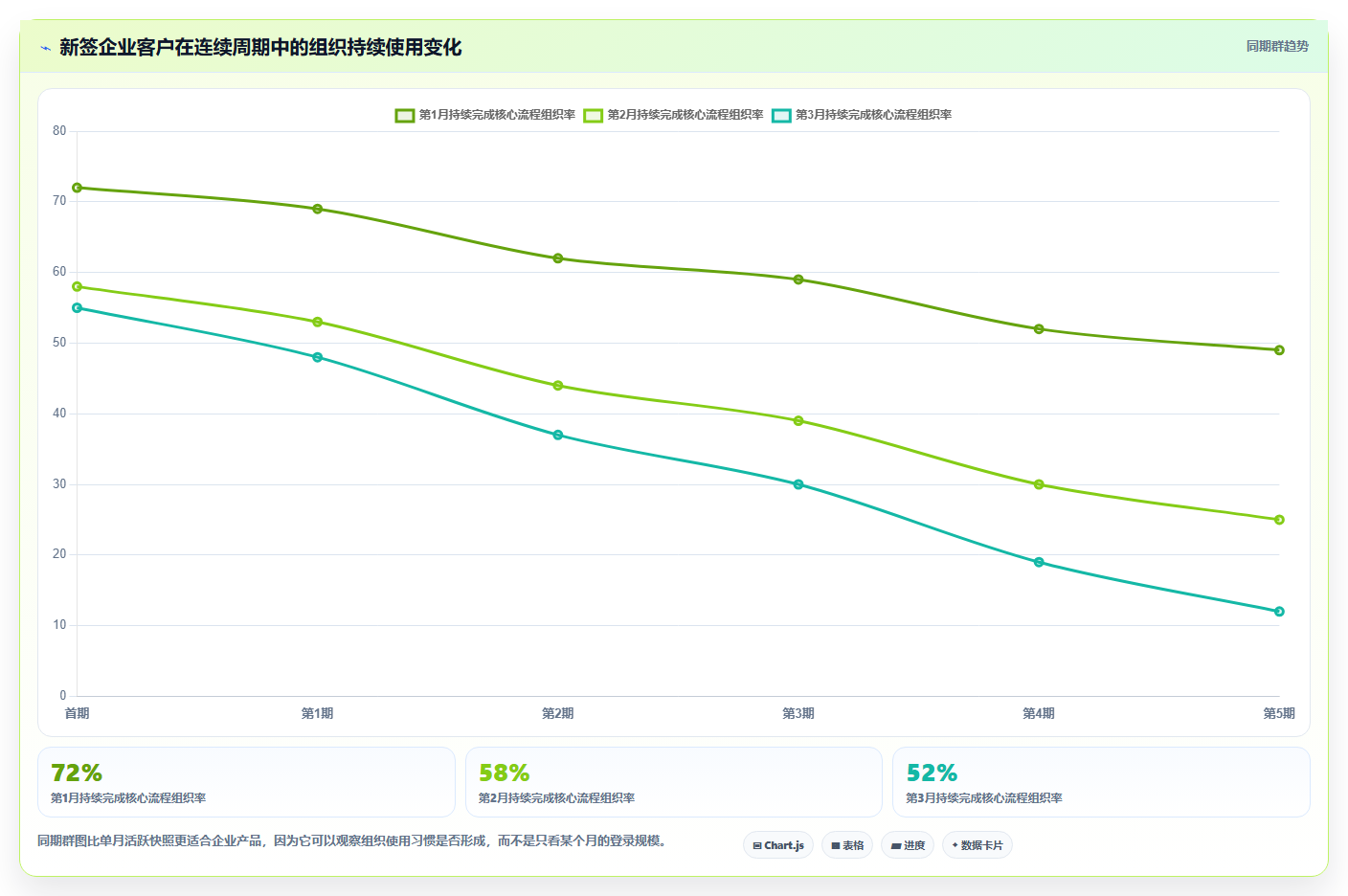This screenshot has height=896, width=1348.
Task: Click the teal data point at 第4期 (19)
Action: coord(1039,562)
